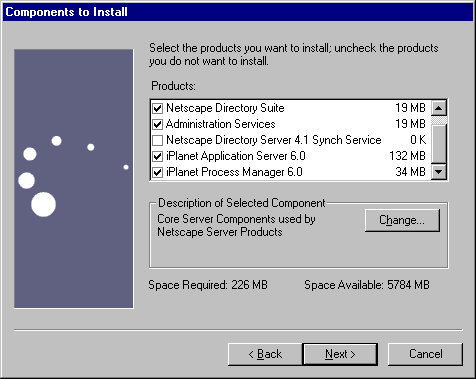The width and height of the screenshot is (476, 379).
Task: Click the 34 MB size value
Action: (410, 172)
